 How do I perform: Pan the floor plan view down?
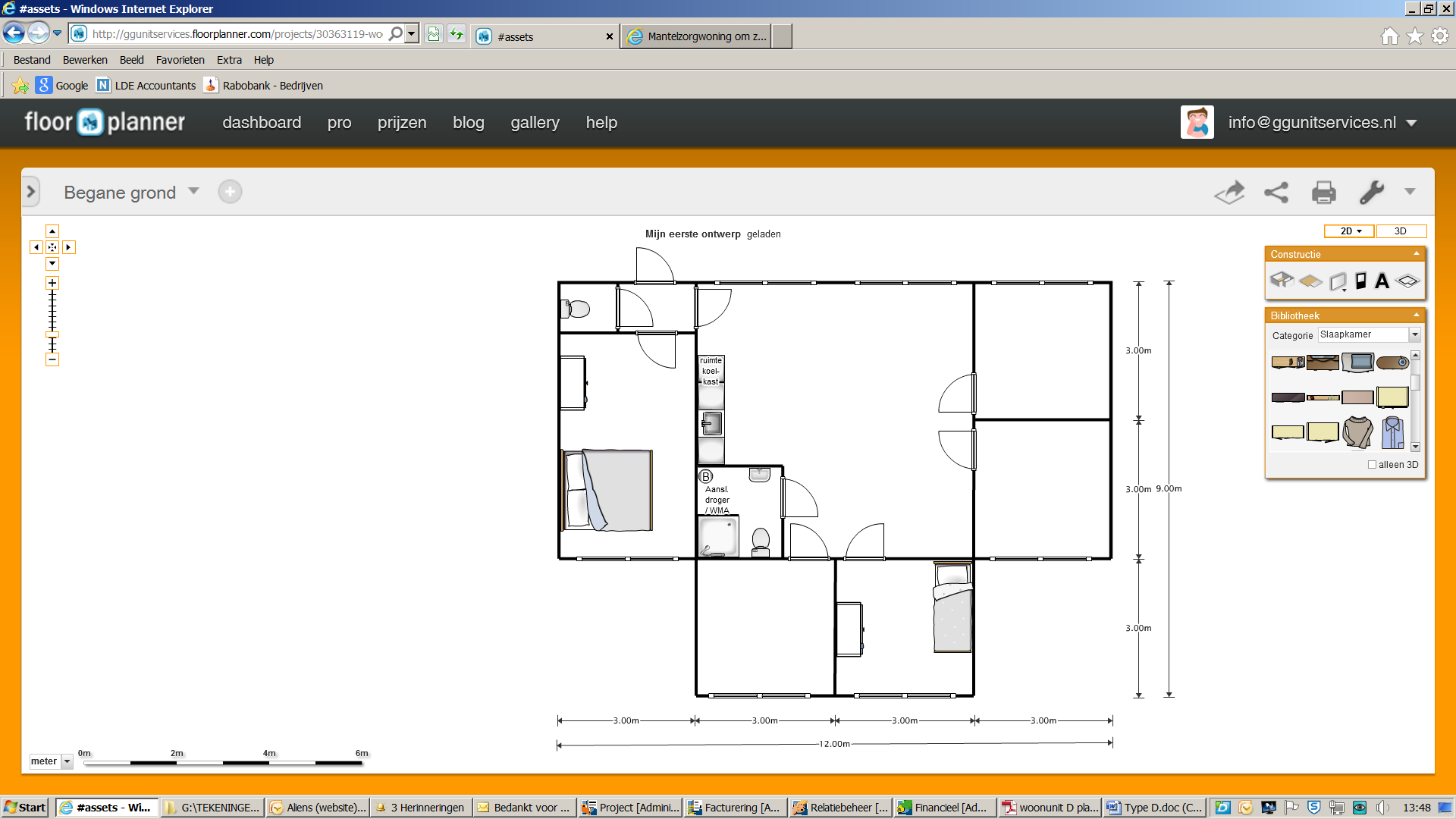52,264
